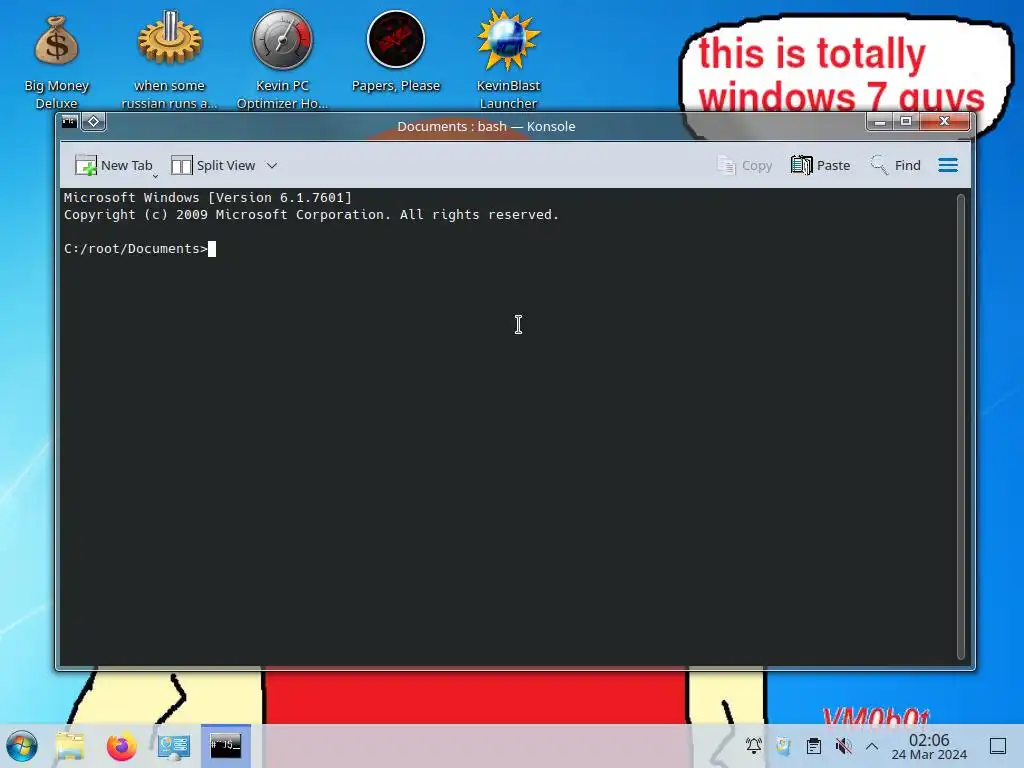Close the Konsole window
This screenshot has height=768, width=1024.
coord(944,121)
